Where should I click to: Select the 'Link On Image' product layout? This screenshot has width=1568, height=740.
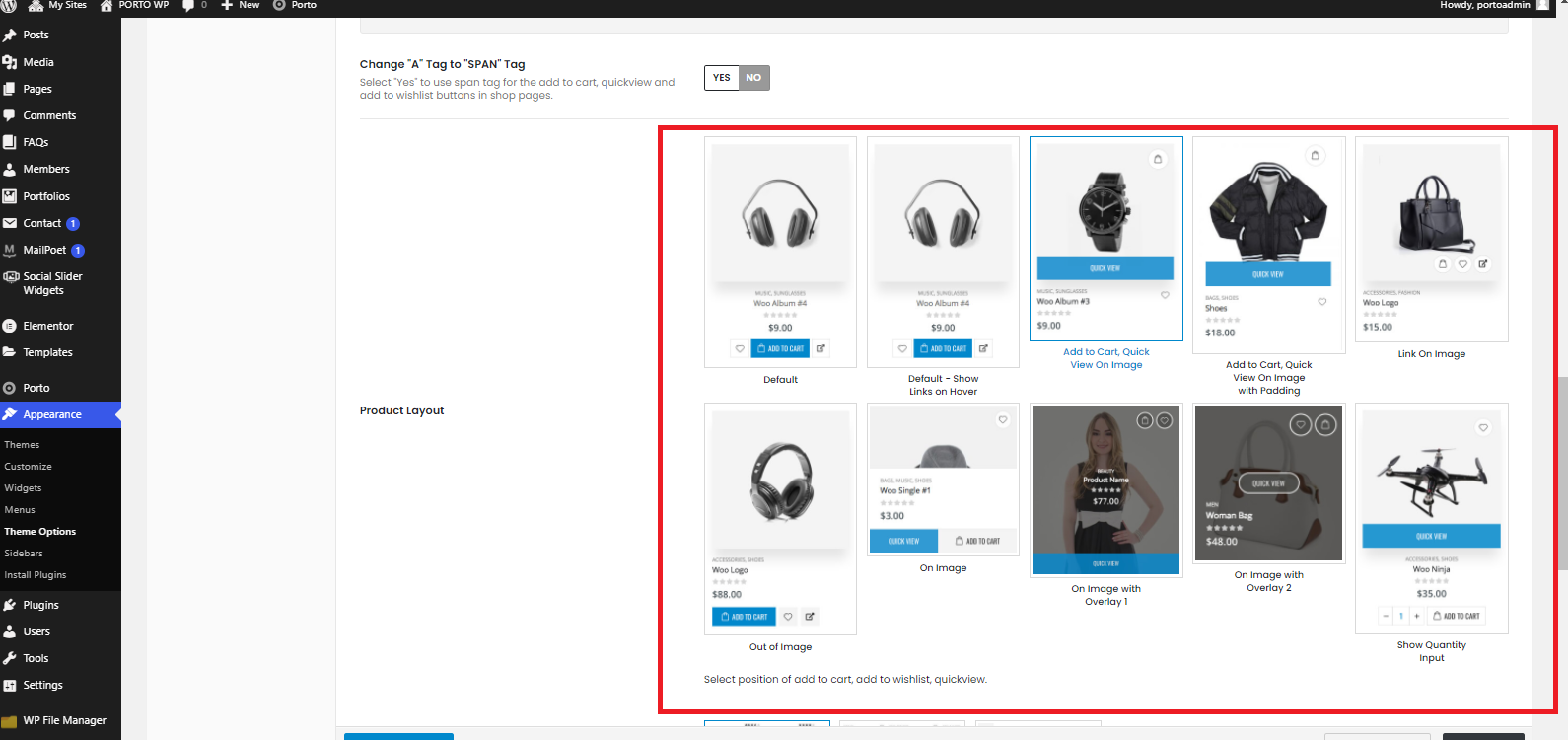[x=1432, y=239]
